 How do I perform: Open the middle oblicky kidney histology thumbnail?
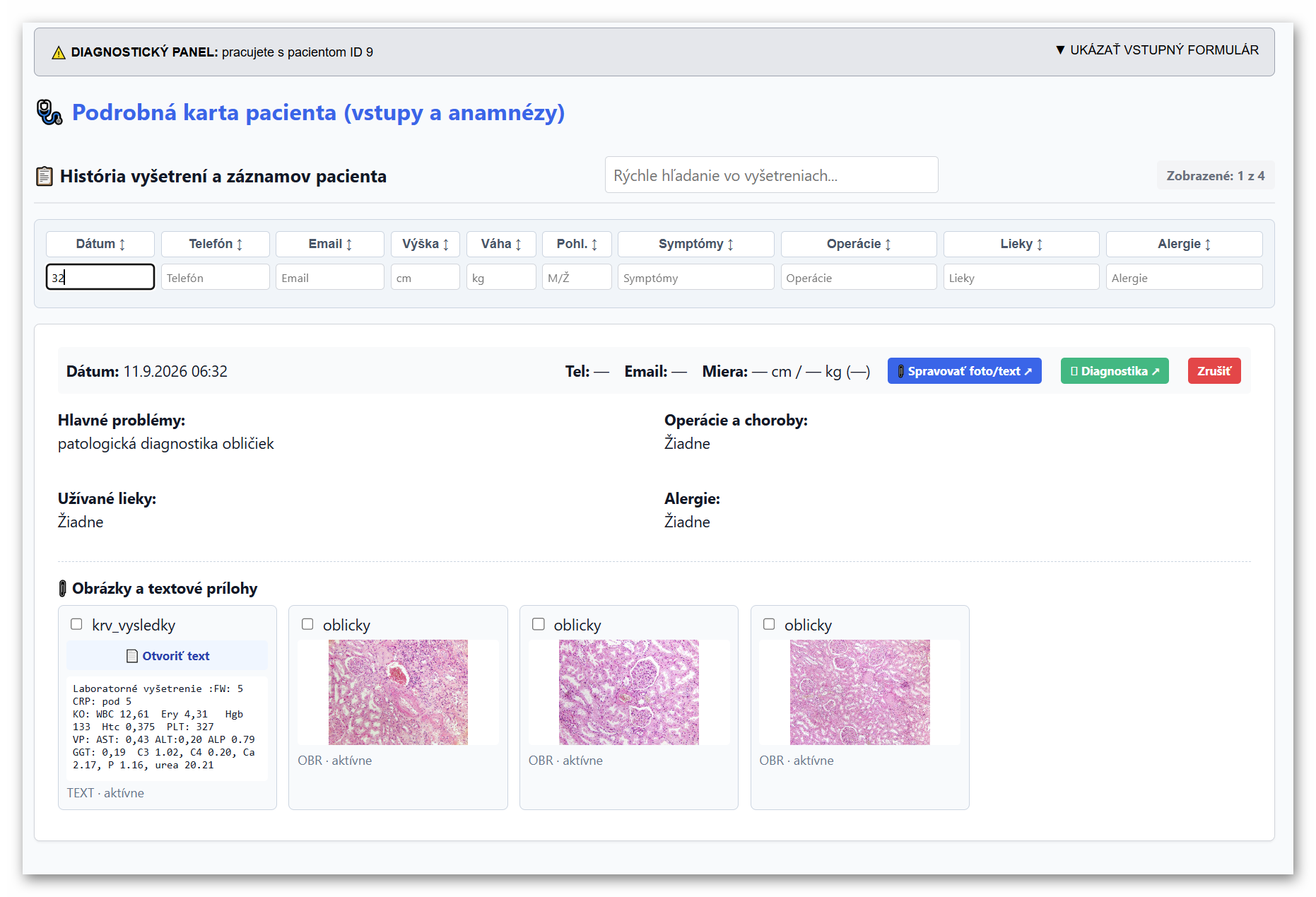(x=629, y=692)
